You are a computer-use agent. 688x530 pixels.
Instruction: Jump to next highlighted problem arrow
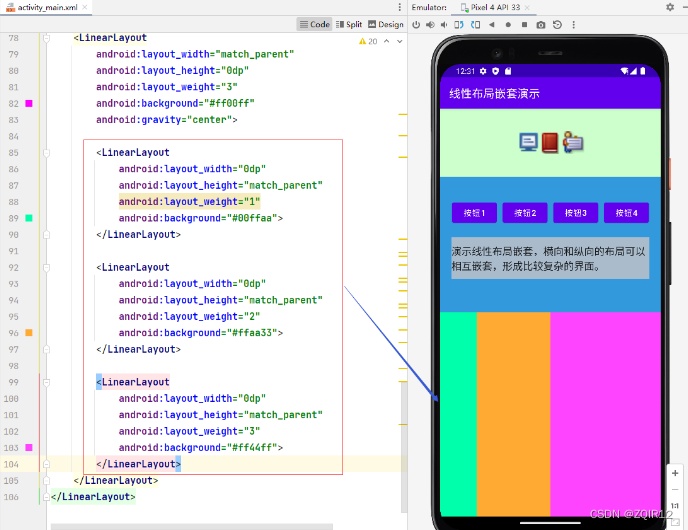click(399, 41)
